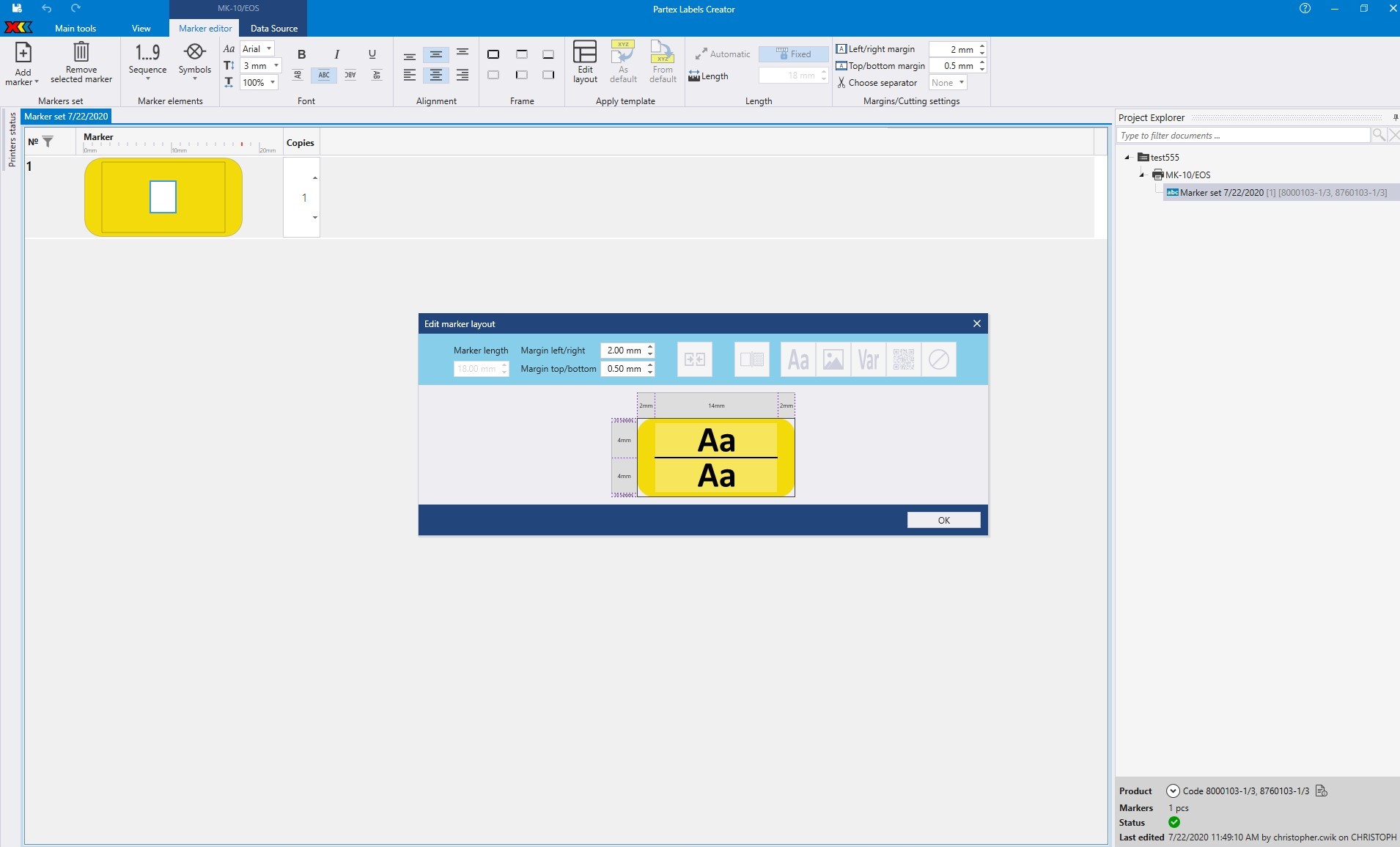Click the split cell icon in dialog
1400x847 pixels.
(752, 359)
